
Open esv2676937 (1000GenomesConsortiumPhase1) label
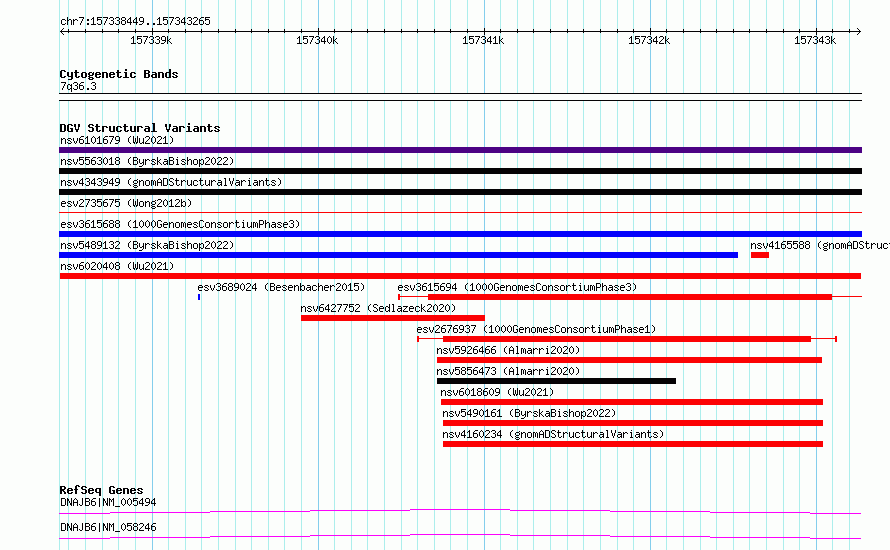tap(536, 329)
